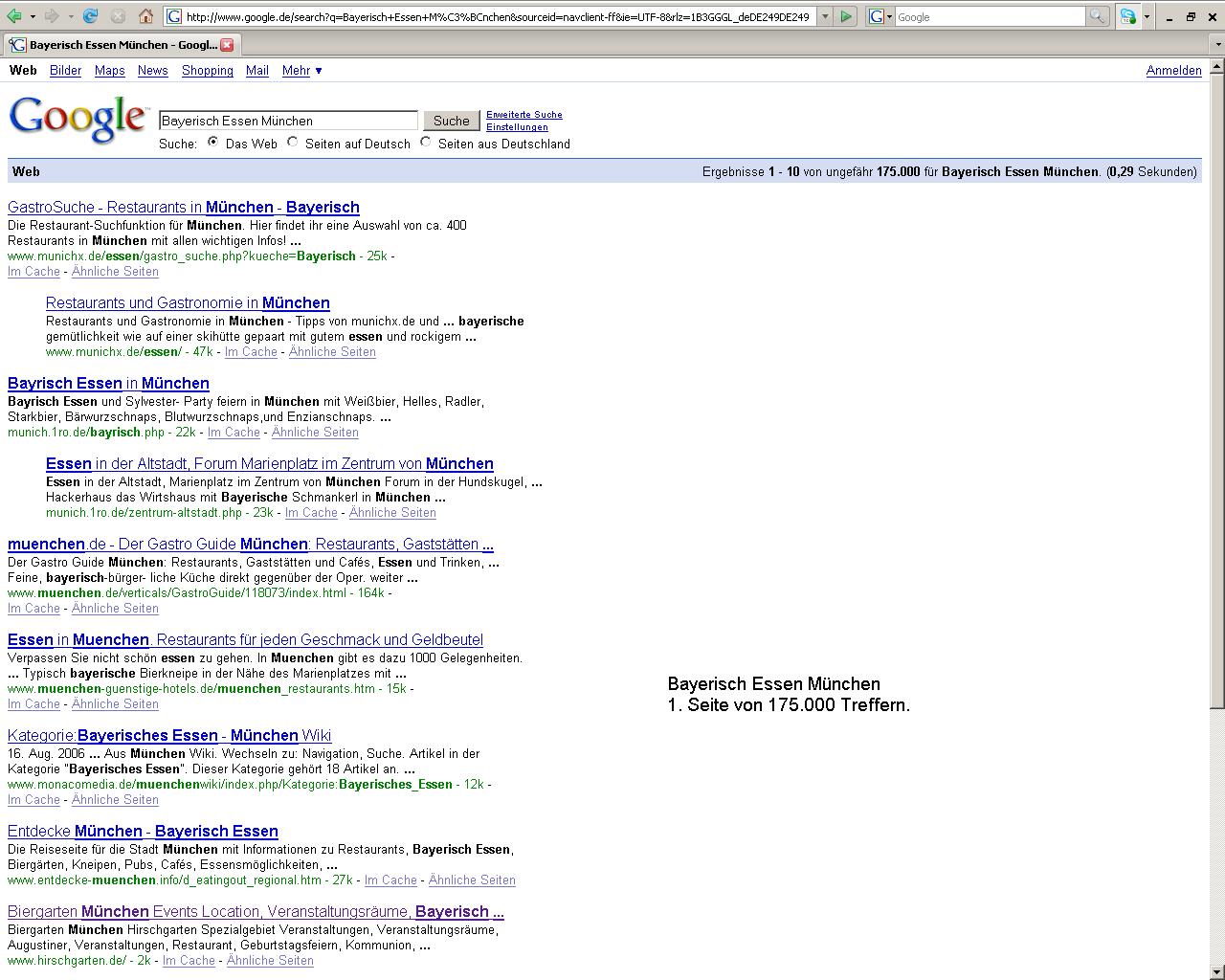
Task: Click the vertical scrollbar thumb
Action: tap(1217, 390)
